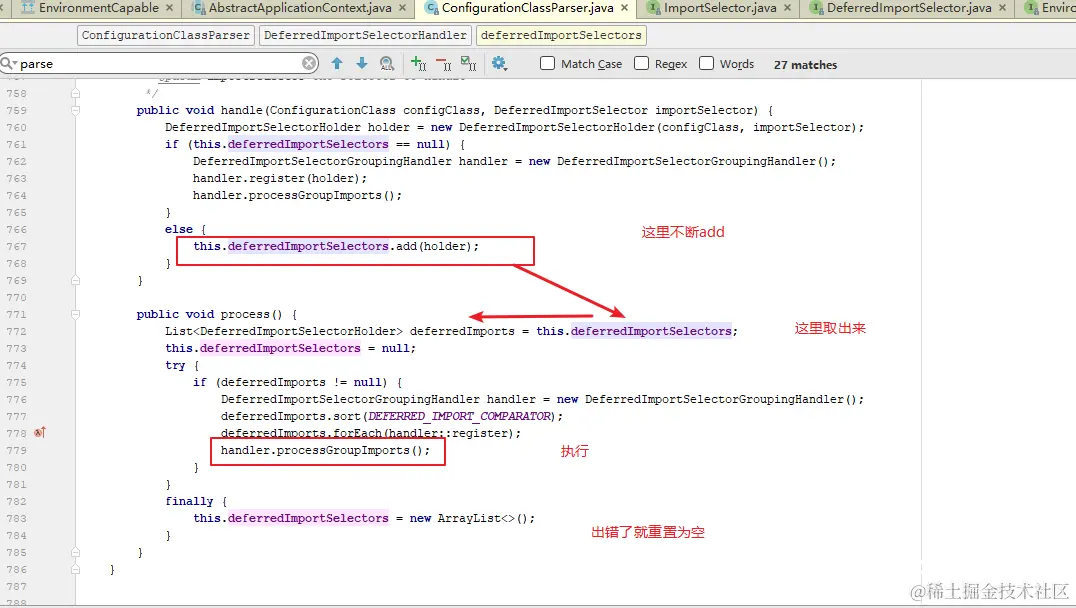This screenshot has width=1076, height=608.
Task: Add selection for next occurrence icon
Action: pyautogui.click(x=418, y=64)
